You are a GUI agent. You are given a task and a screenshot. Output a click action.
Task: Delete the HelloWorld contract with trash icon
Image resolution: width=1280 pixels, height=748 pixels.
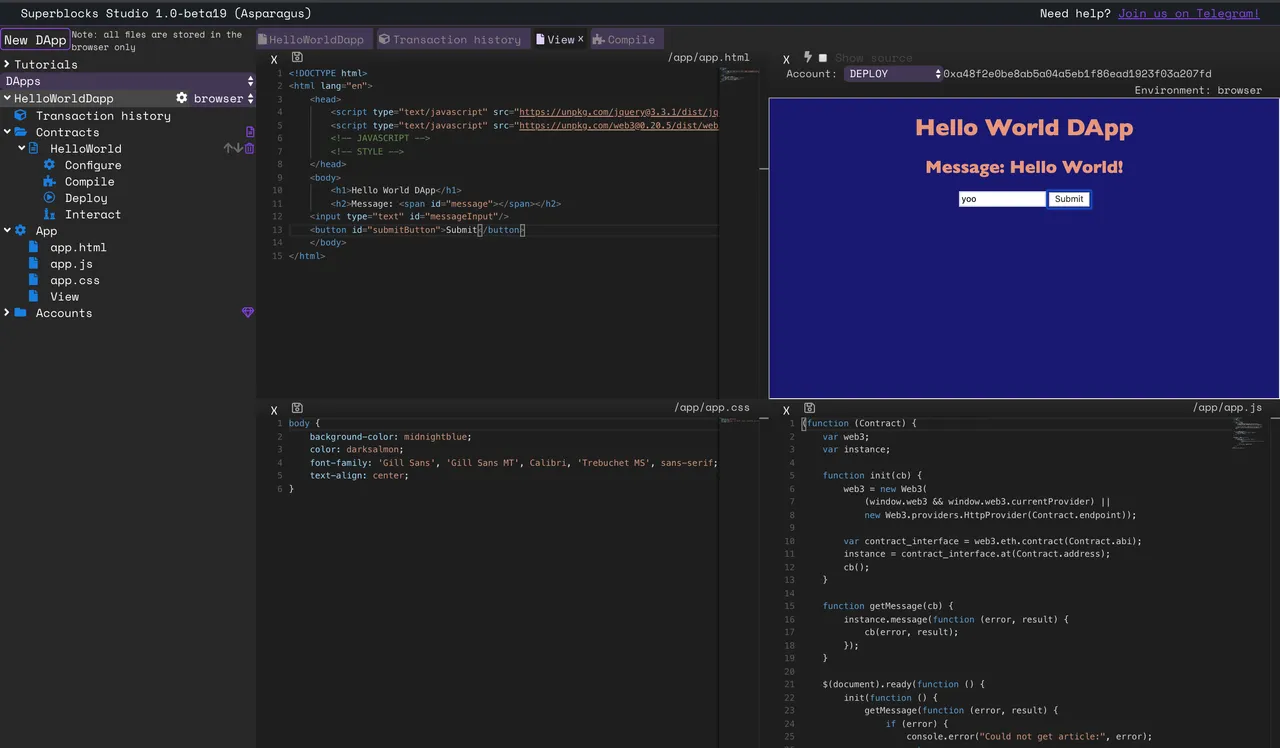pos(249,148)
